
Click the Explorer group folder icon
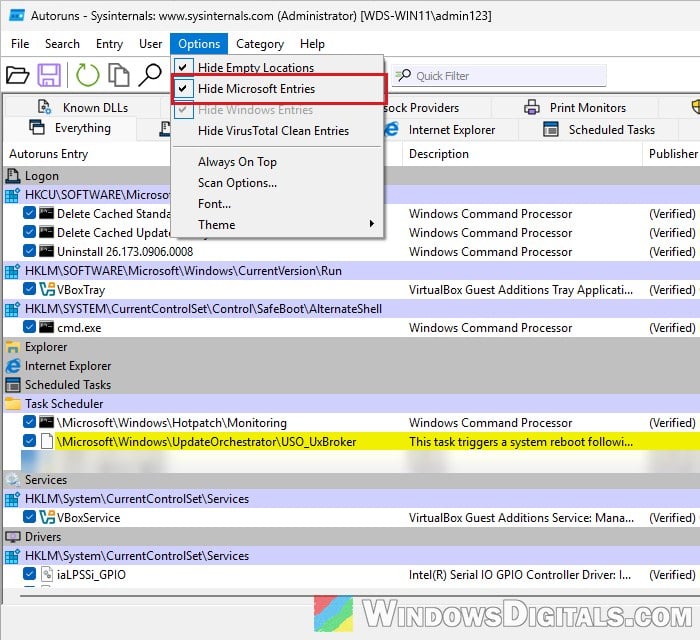[12, 347]
